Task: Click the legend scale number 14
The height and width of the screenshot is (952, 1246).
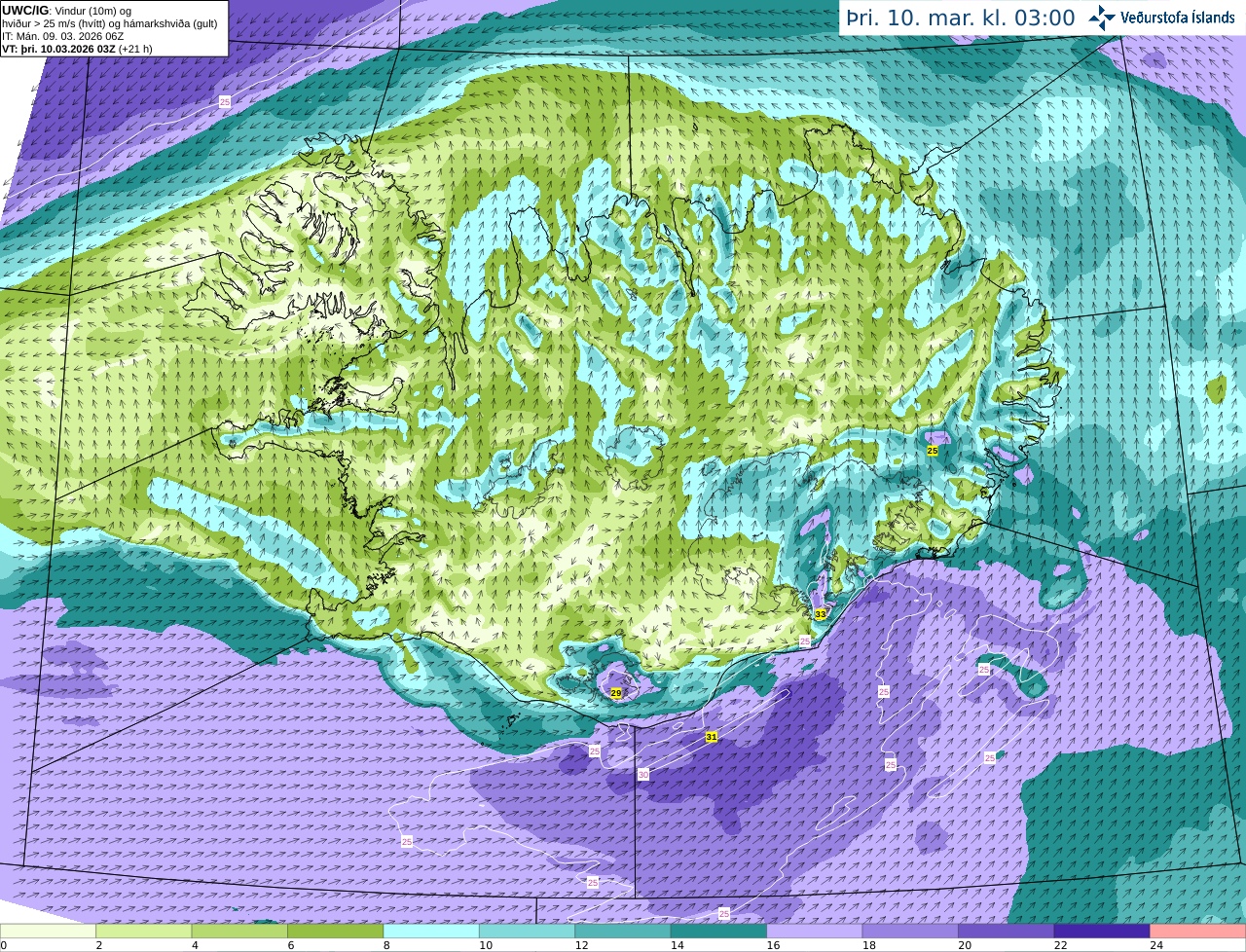Action: (678, 945)
